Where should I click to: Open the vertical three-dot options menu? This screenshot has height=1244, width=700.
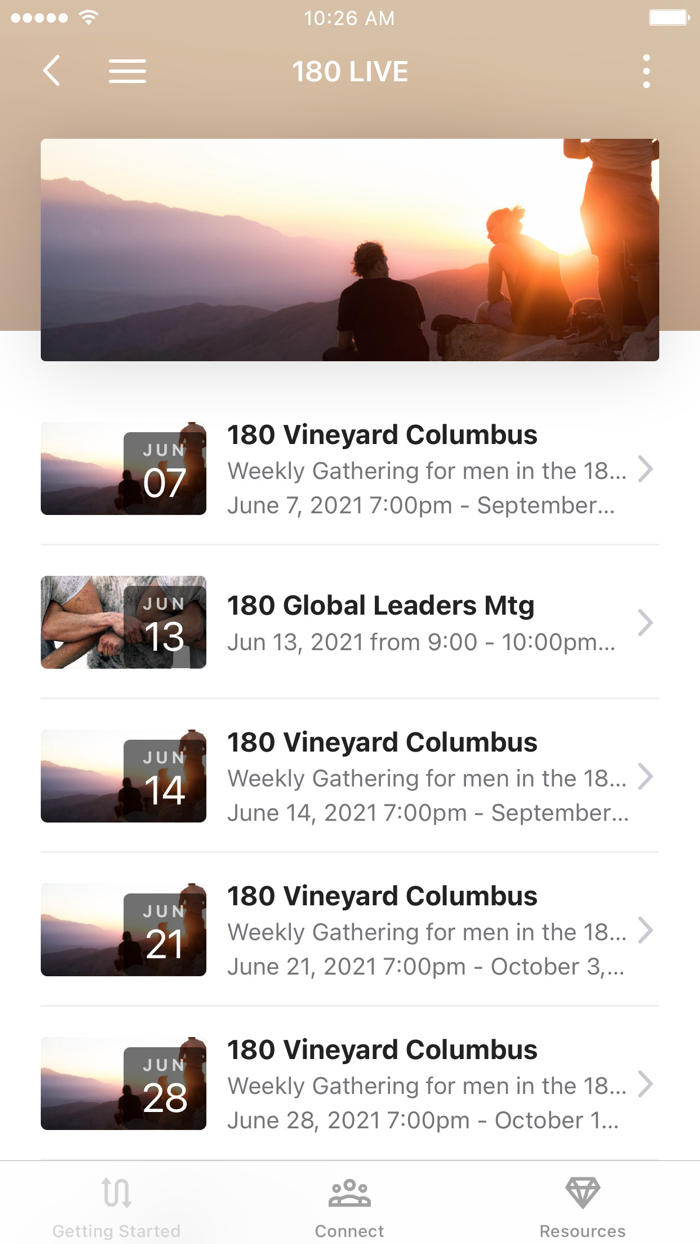(x=646, y=71)
